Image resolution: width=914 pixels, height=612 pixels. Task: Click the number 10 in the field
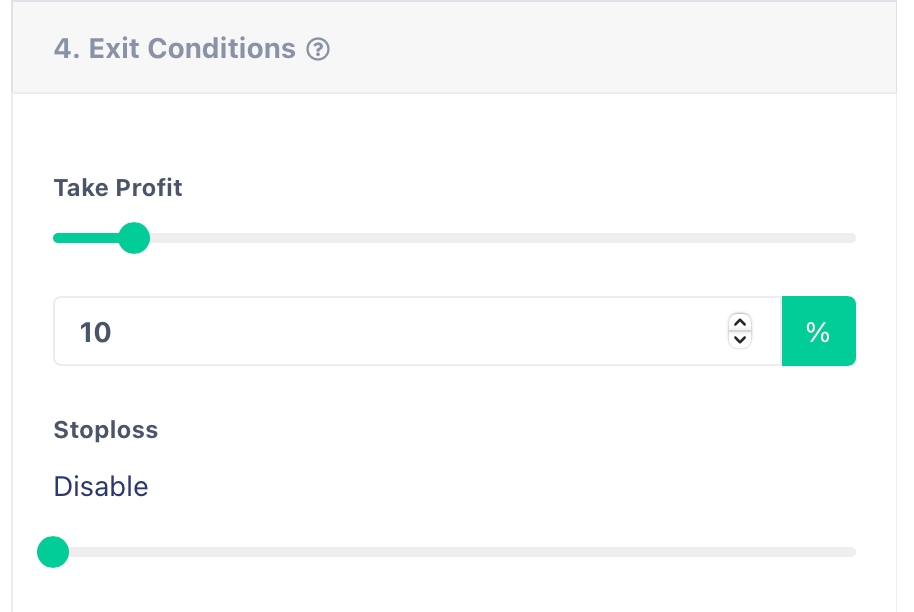(x=95, y=332)
